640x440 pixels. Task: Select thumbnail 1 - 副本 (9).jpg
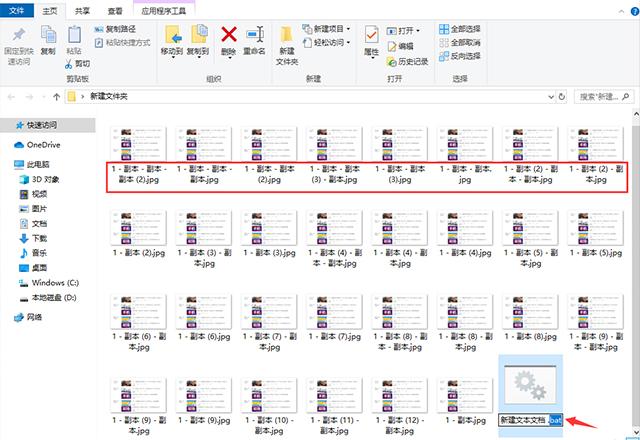(x=204, y=396)
